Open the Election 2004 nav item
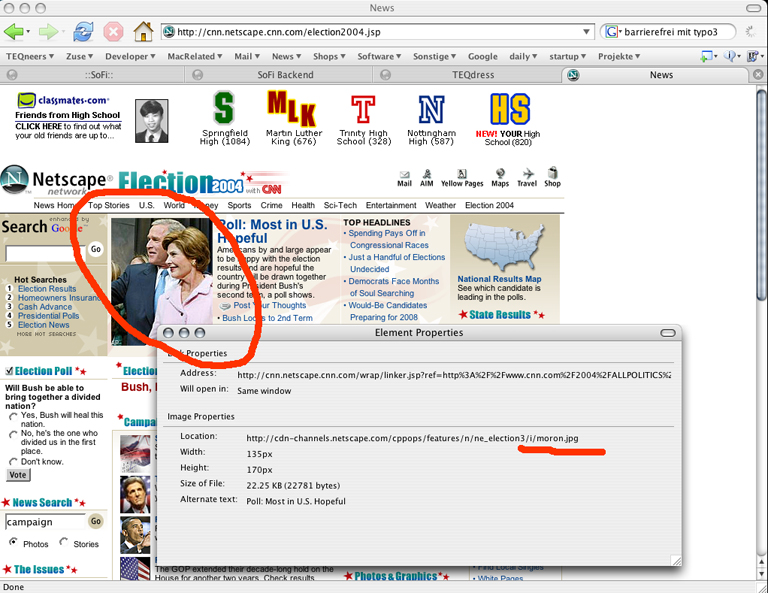The width and height of the screenshot is (768, 593). click(489, 205)
